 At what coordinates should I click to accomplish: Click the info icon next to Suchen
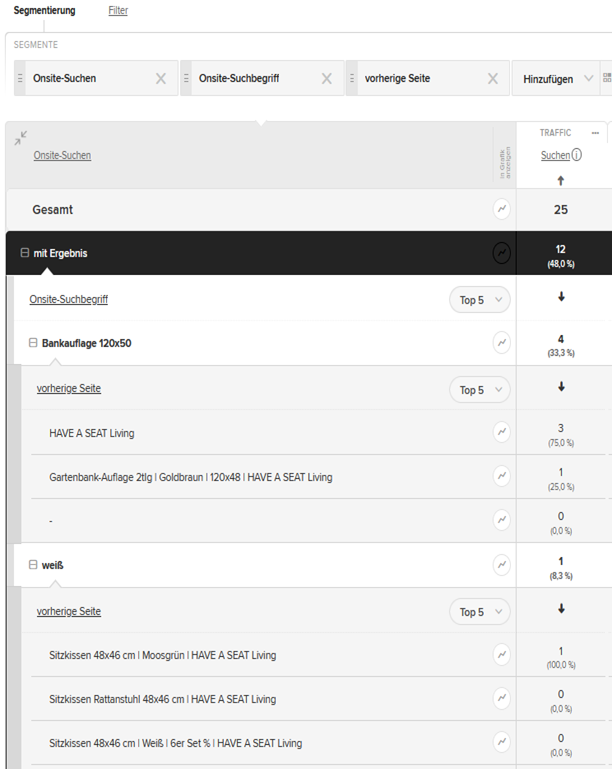[x=577, y=155]
